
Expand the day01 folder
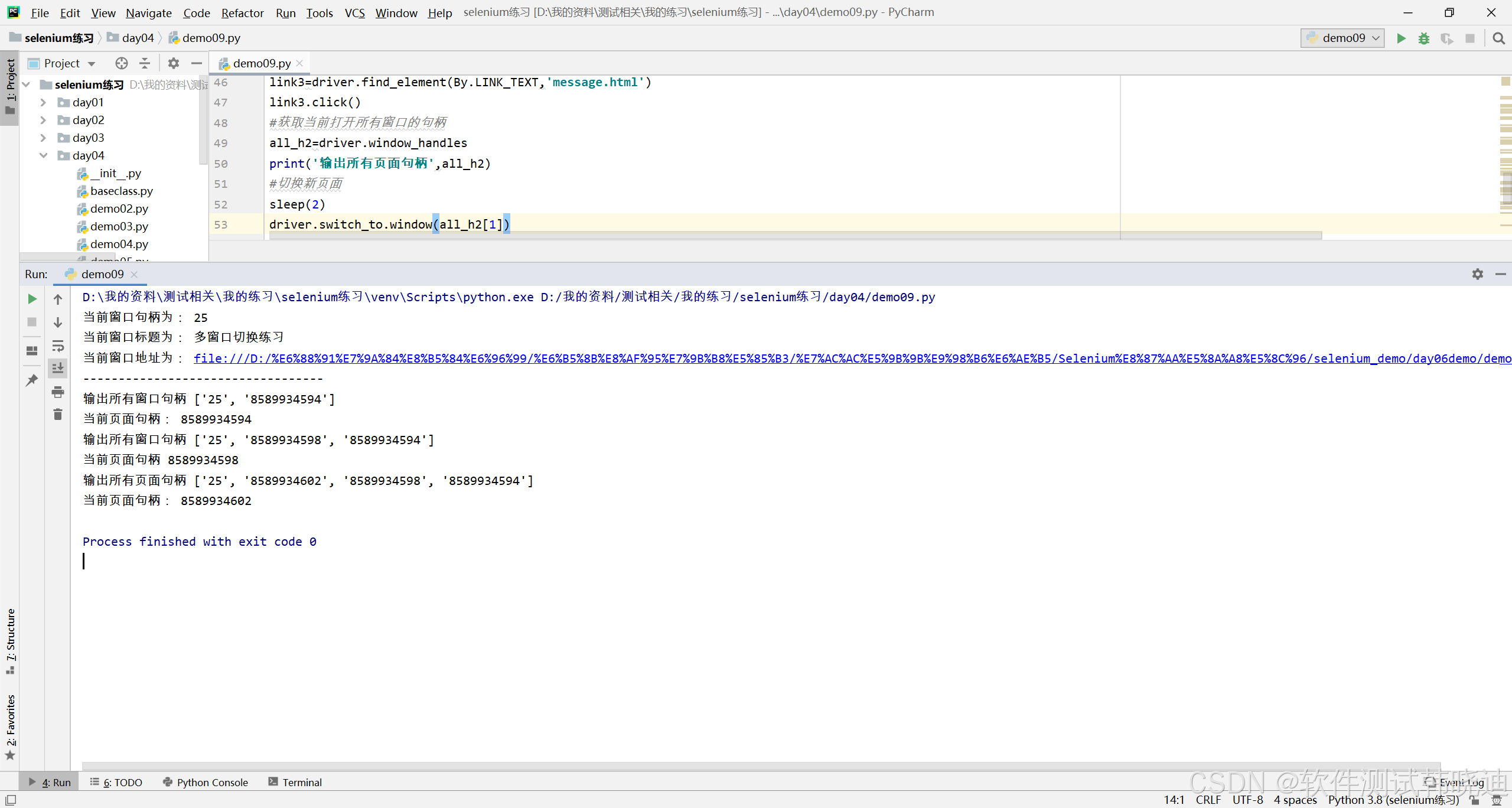coord(43,102)
